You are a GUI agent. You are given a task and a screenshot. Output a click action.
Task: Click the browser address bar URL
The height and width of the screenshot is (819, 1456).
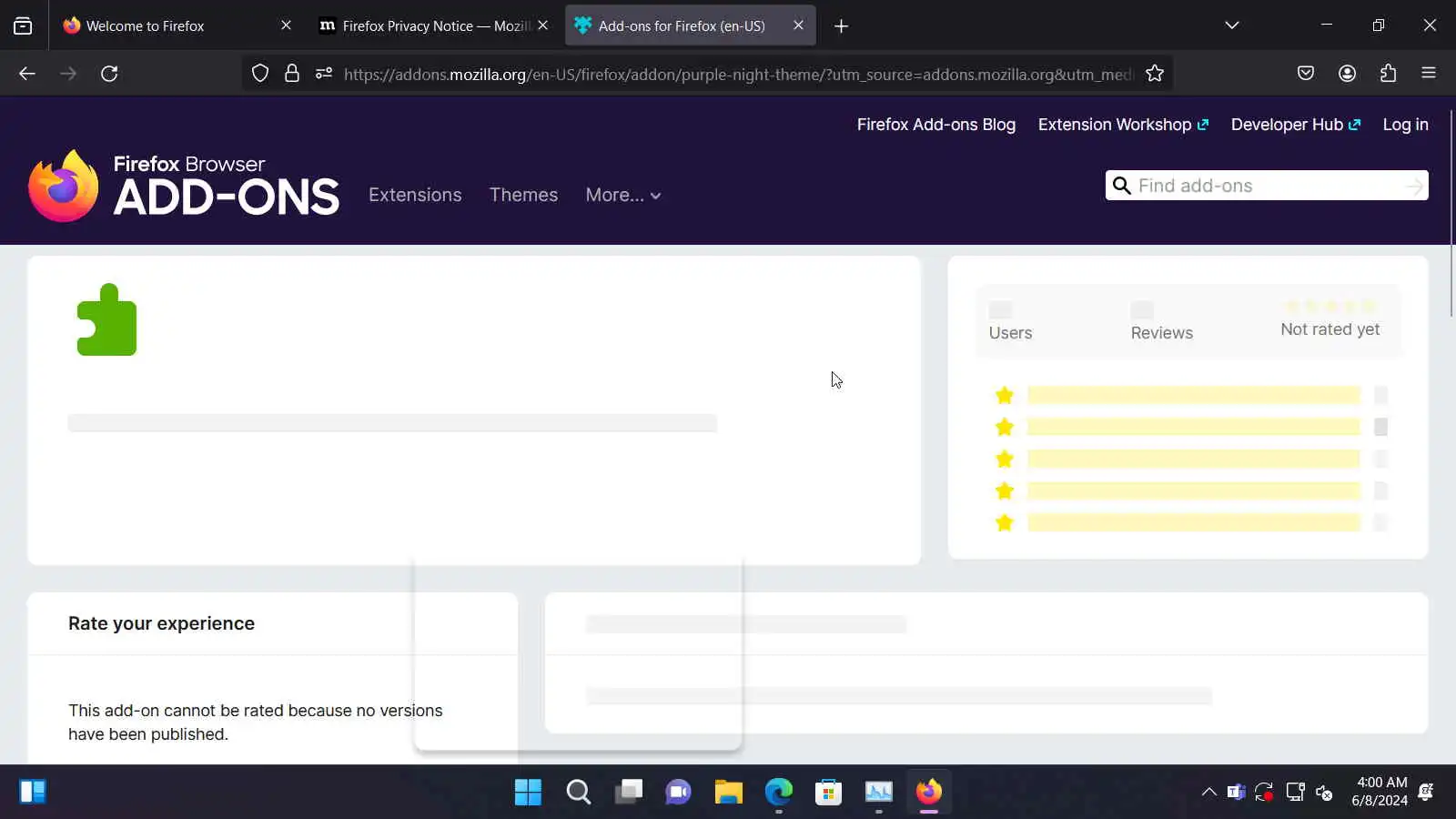737,74
